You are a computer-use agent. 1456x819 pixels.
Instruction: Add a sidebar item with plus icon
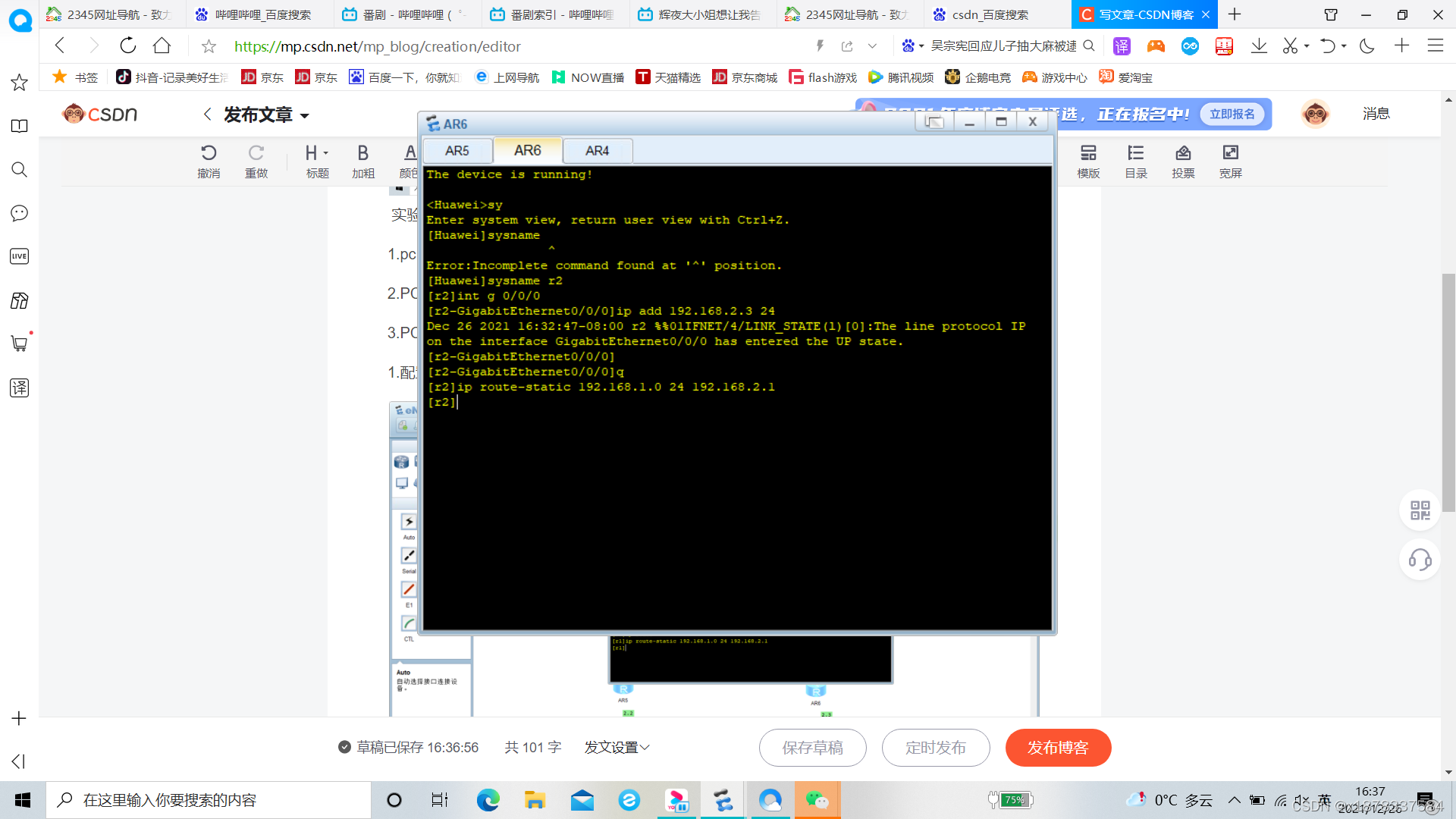point(19,718)
